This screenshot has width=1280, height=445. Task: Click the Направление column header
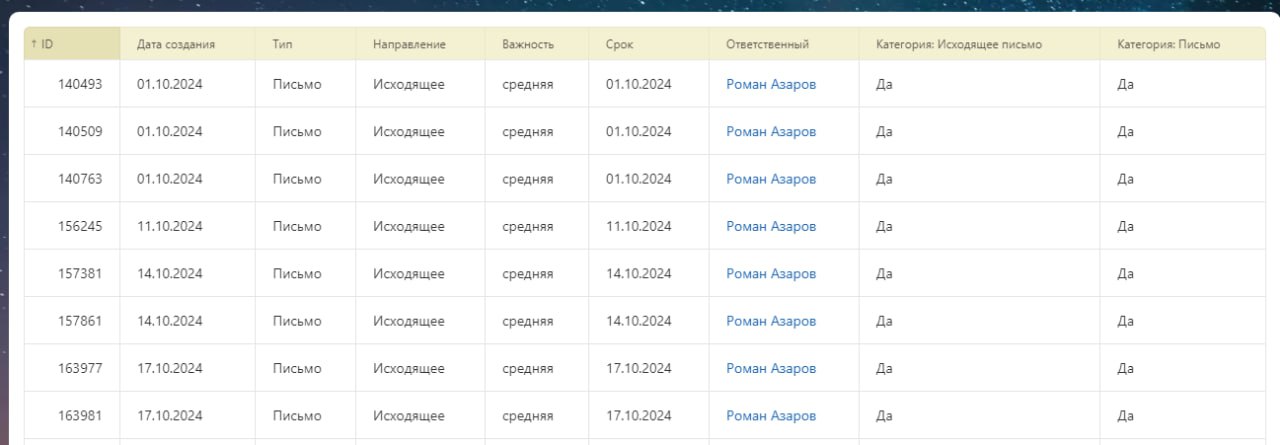tap(409, 45)
